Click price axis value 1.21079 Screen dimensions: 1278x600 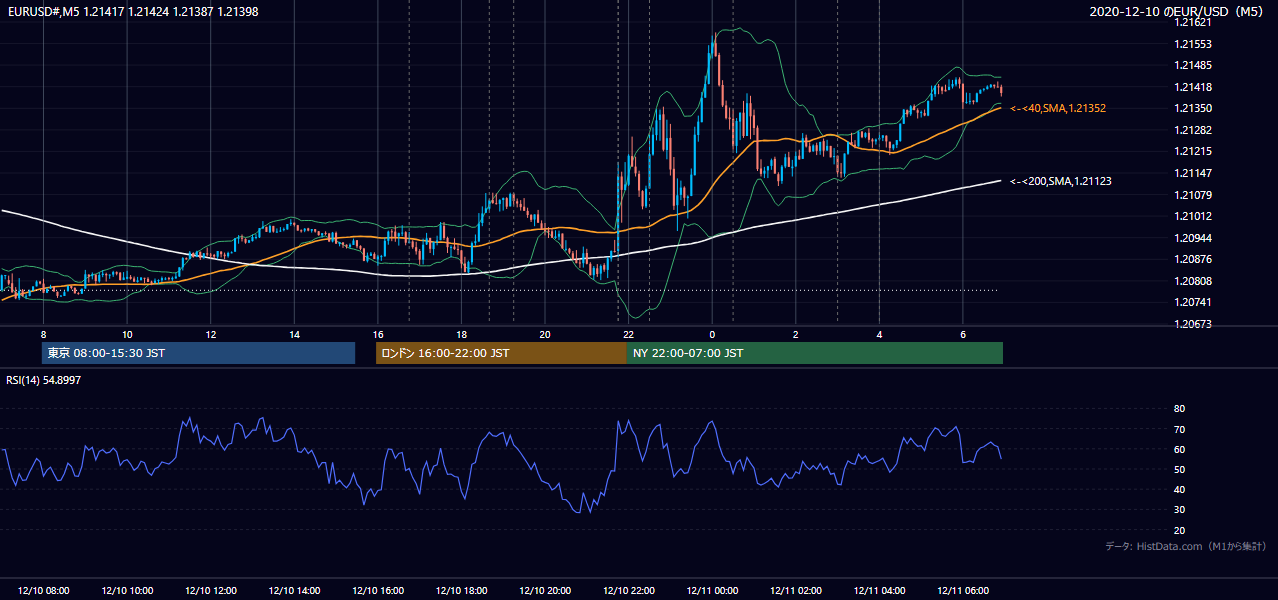tap(1194, 194)
